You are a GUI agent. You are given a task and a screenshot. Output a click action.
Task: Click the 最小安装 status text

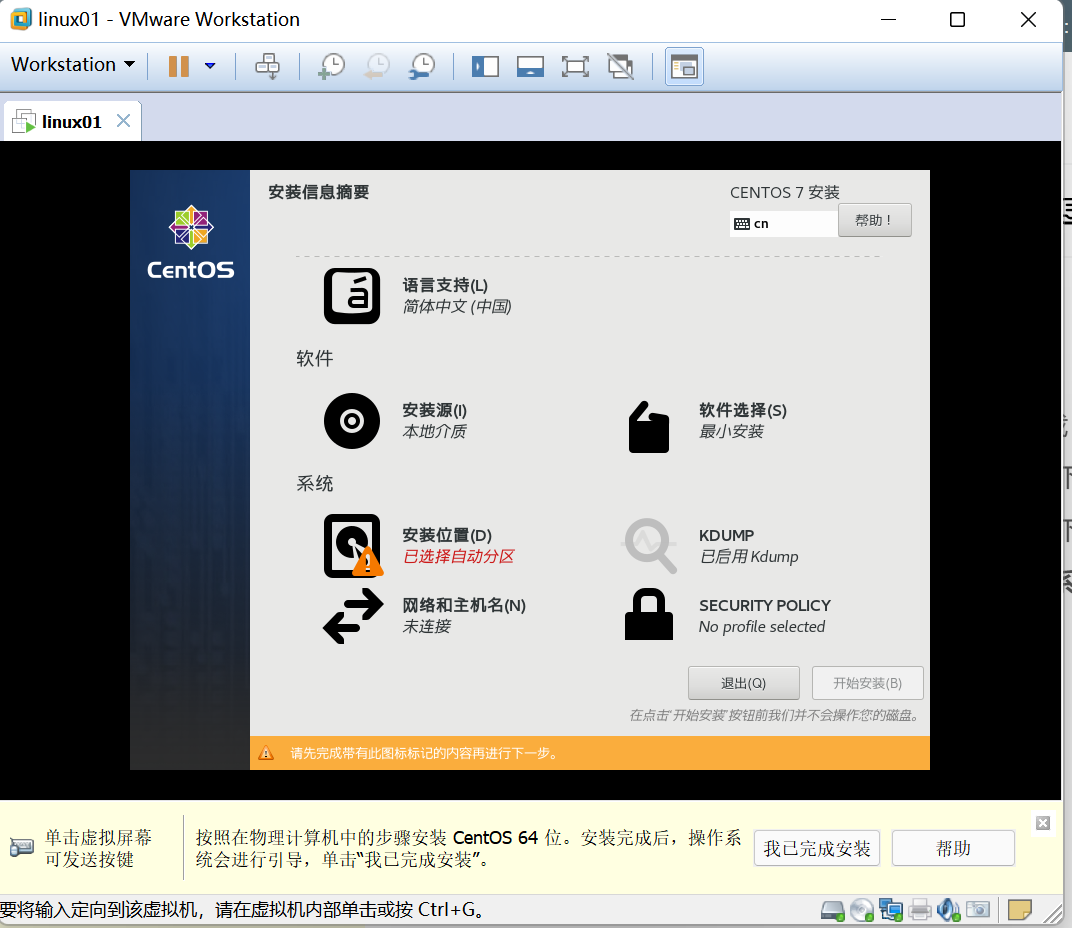(x=731, y=432)
